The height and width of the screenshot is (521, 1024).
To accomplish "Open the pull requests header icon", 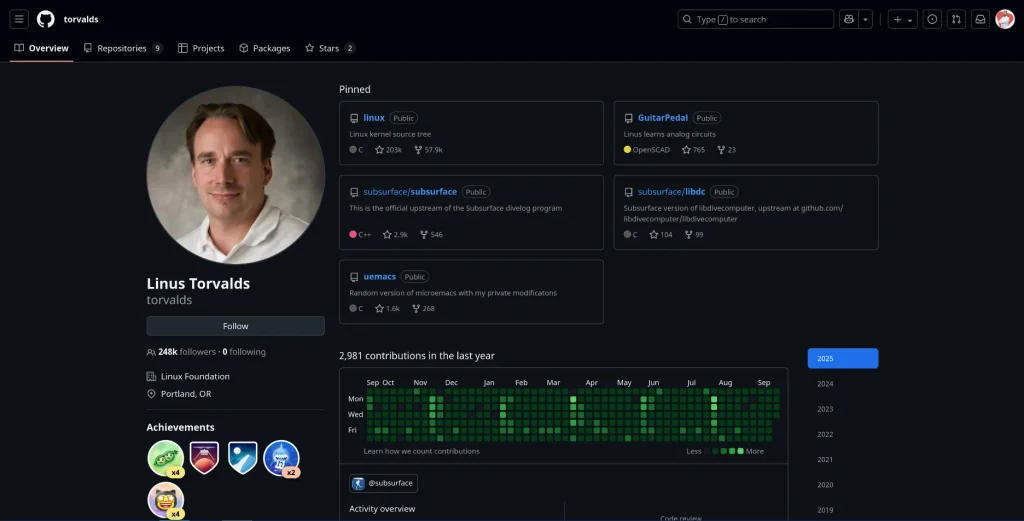I will [956, 20].
